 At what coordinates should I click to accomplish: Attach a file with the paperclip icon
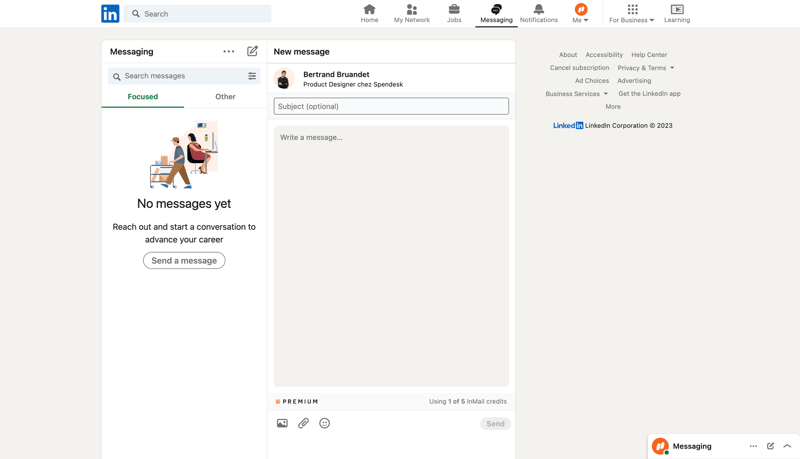pyautogui.click(x=304, y=423)
